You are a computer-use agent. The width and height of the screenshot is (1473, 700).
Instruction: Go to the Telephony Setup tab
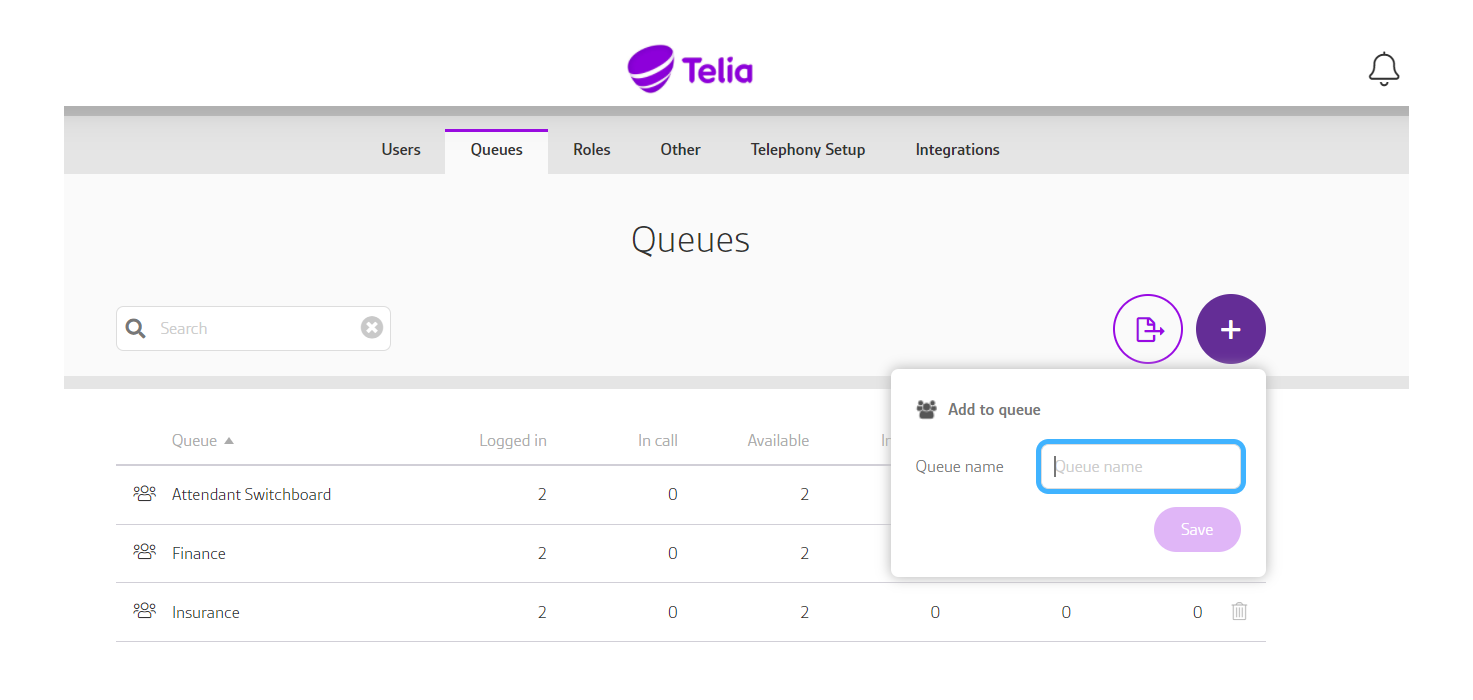tap(808, 150)
